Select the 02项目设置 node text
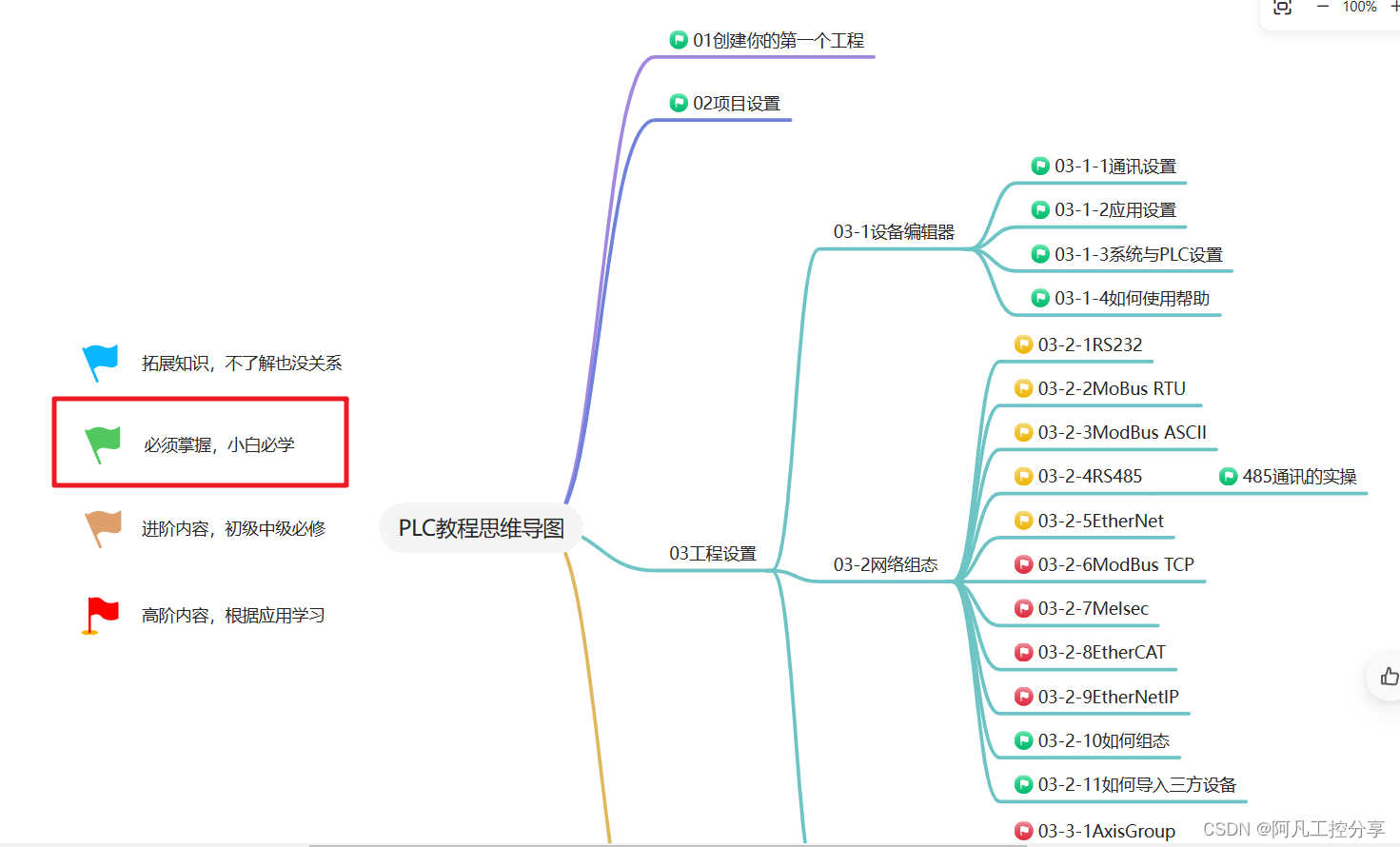This screenshot has height=847, width=1400. point(737,103)
